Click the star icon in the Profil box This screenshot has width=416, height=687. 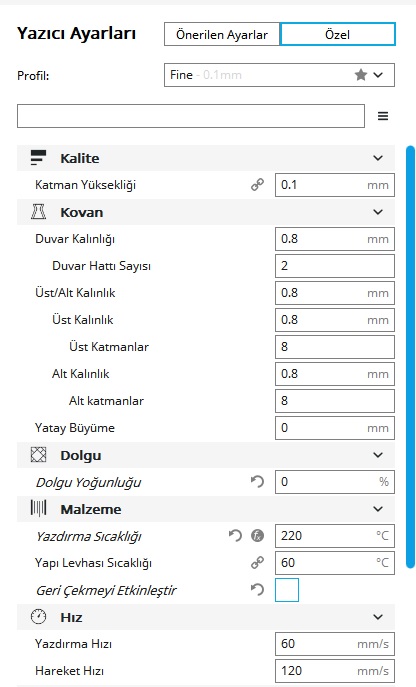[x=361, y=75]
